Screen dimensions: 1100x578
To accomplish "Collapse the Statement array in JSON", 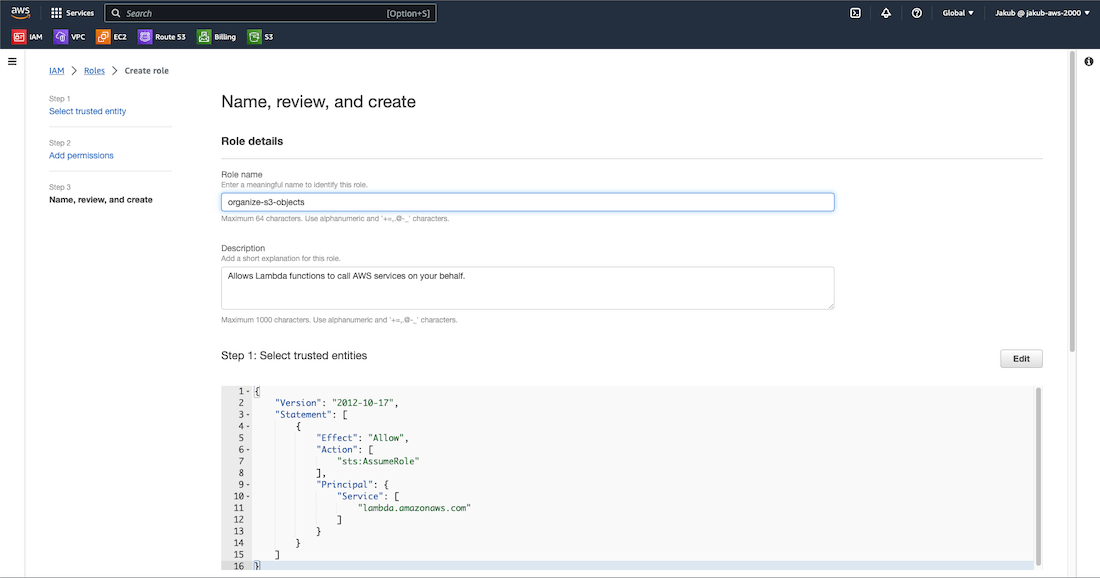I will tap(247, 414).
